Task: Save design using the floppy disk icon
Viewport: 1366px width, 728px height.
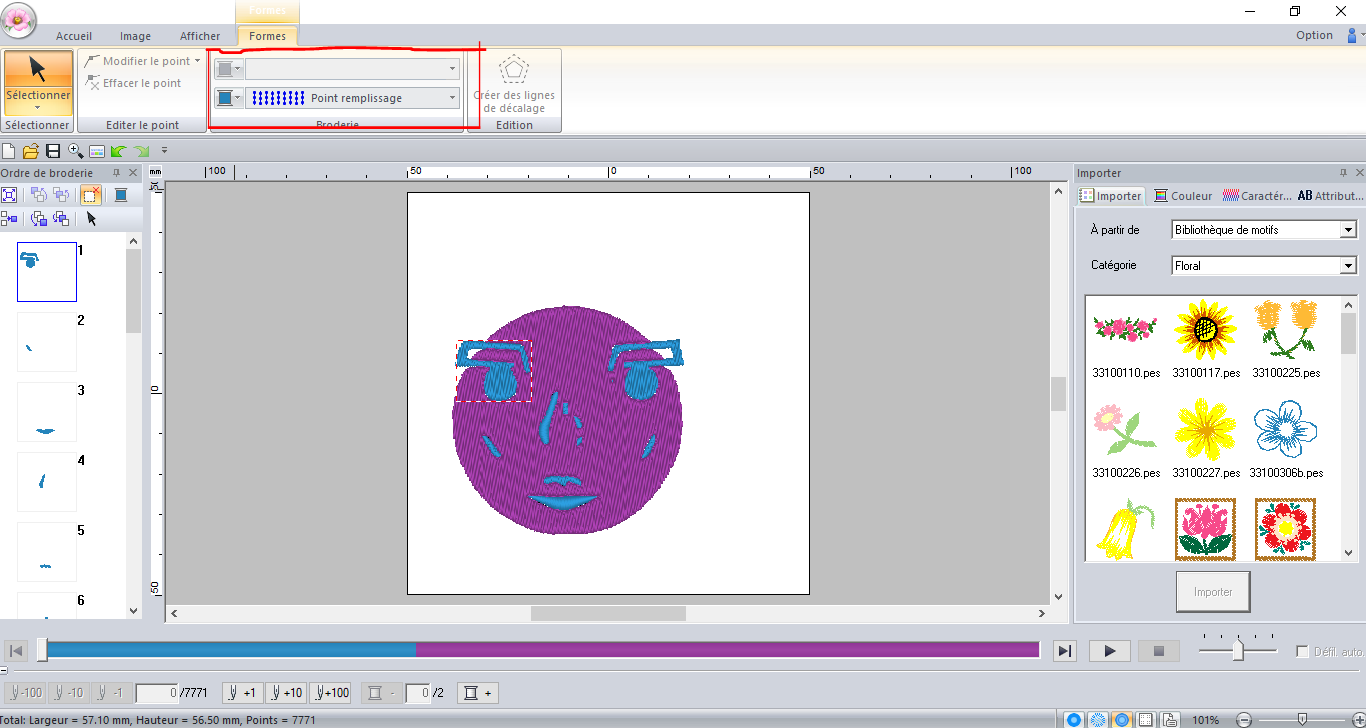Action: pyautogui.click(x=53, y=151)
